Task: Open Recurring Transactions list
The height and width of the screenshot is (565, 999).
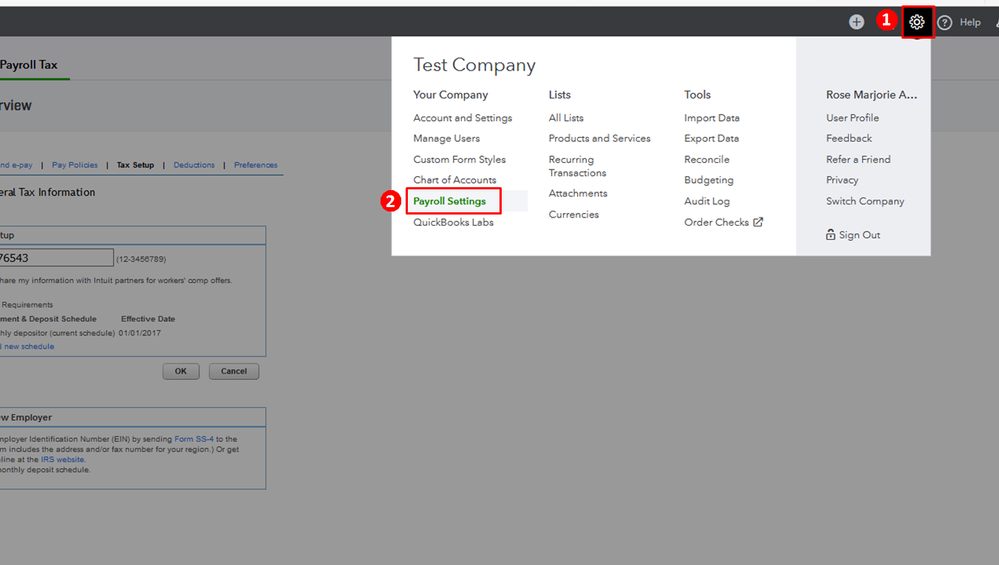Action: tap(577, 166)
